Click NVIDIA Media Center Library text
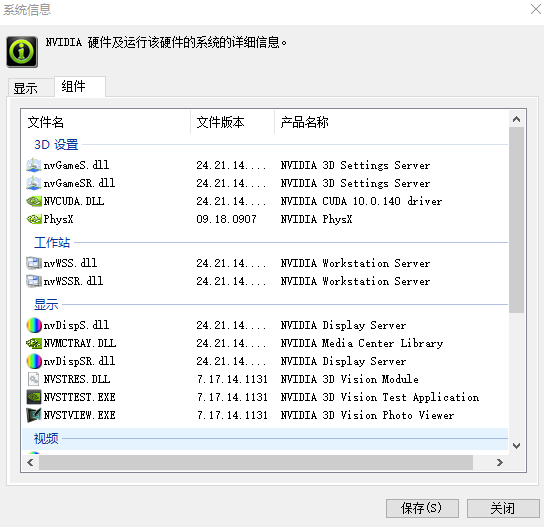 362,343
